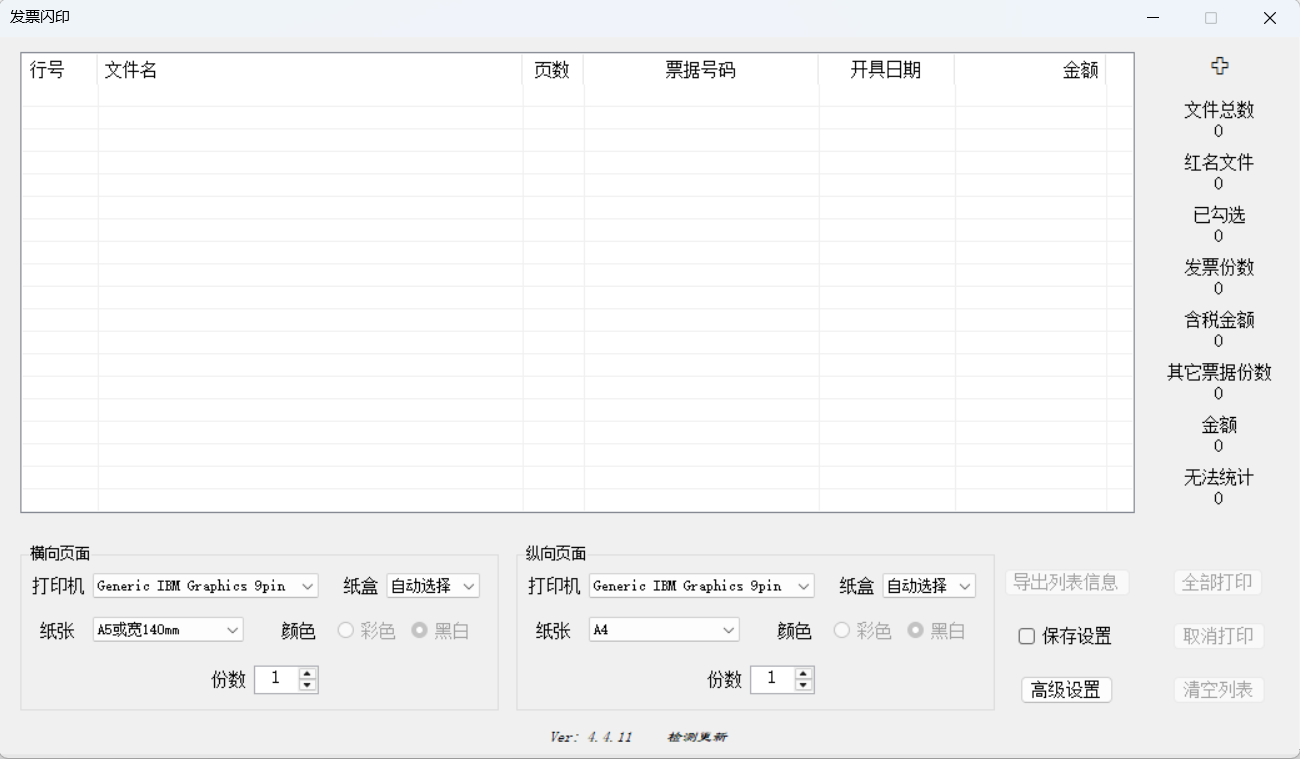Select 彩色 color mode in 纵向页面 section
Screen dimensions: 1300x759
(841, 630)
